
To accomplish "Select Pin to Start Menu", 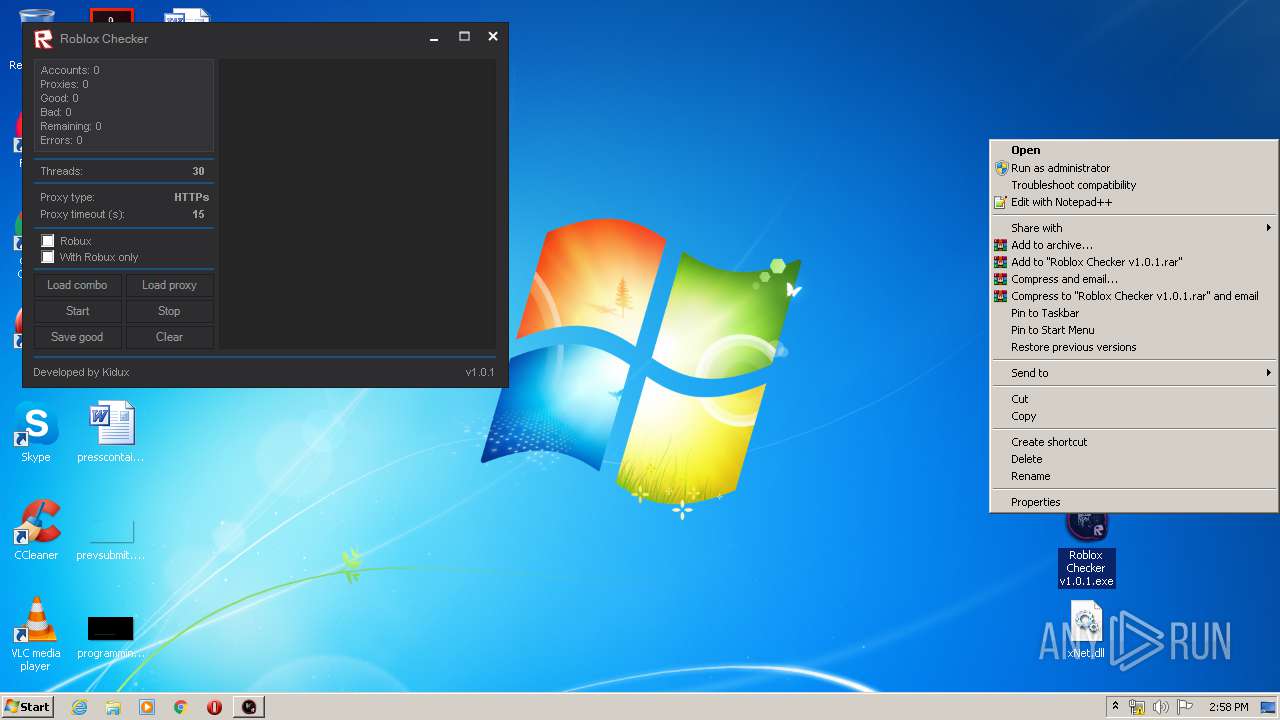I will tap(1134, 330).
